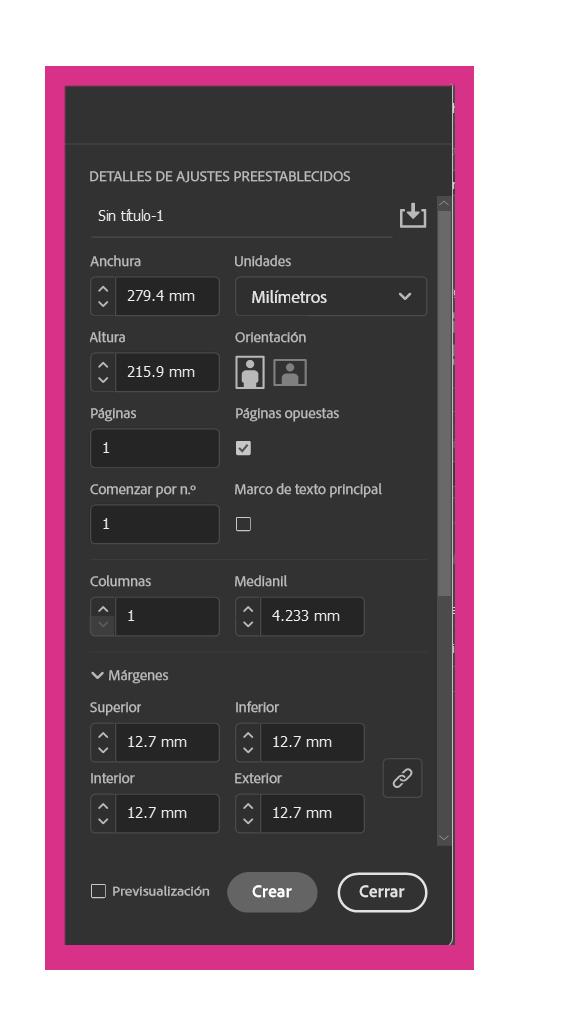The width and height of the screenshot is (573, 1018).
Task: Uncheck the Páginas opuestas checkbox
Action: pyautogui.click(x=243, y=448)
